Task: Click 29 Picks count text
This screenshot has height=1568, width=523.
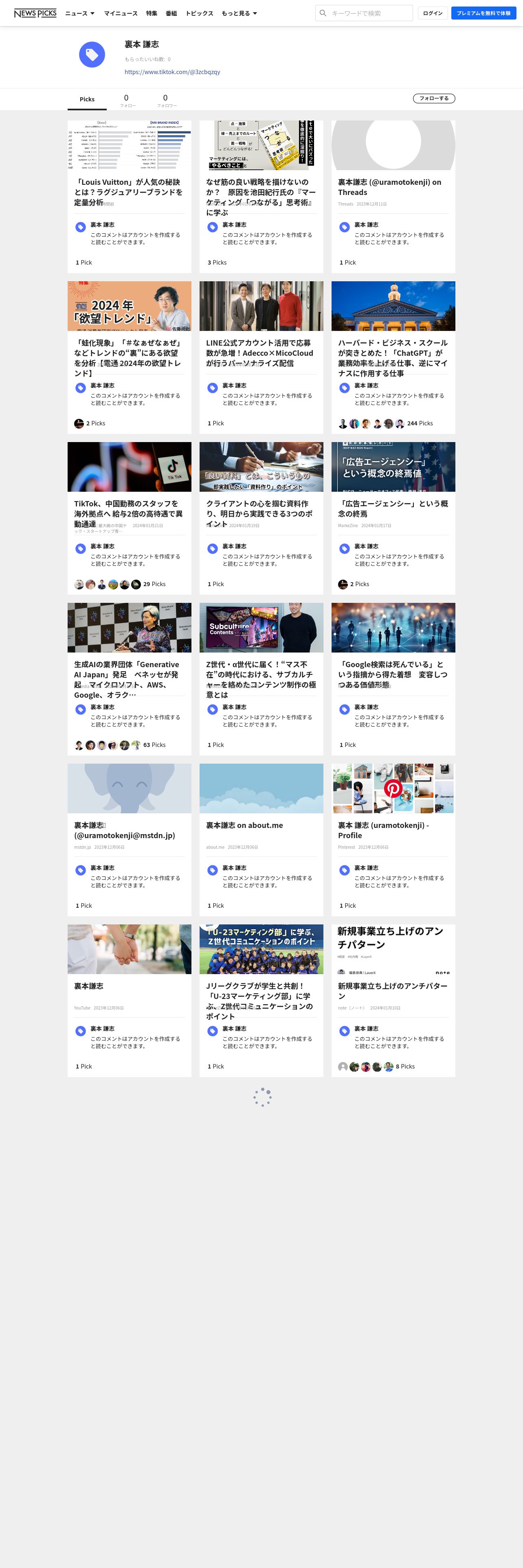Action: pos(154,584)
